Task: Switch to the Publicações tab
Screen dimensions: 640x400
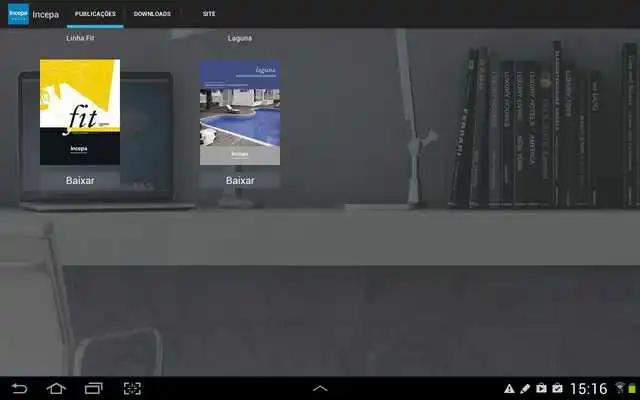Action: (x=95, y=14)
